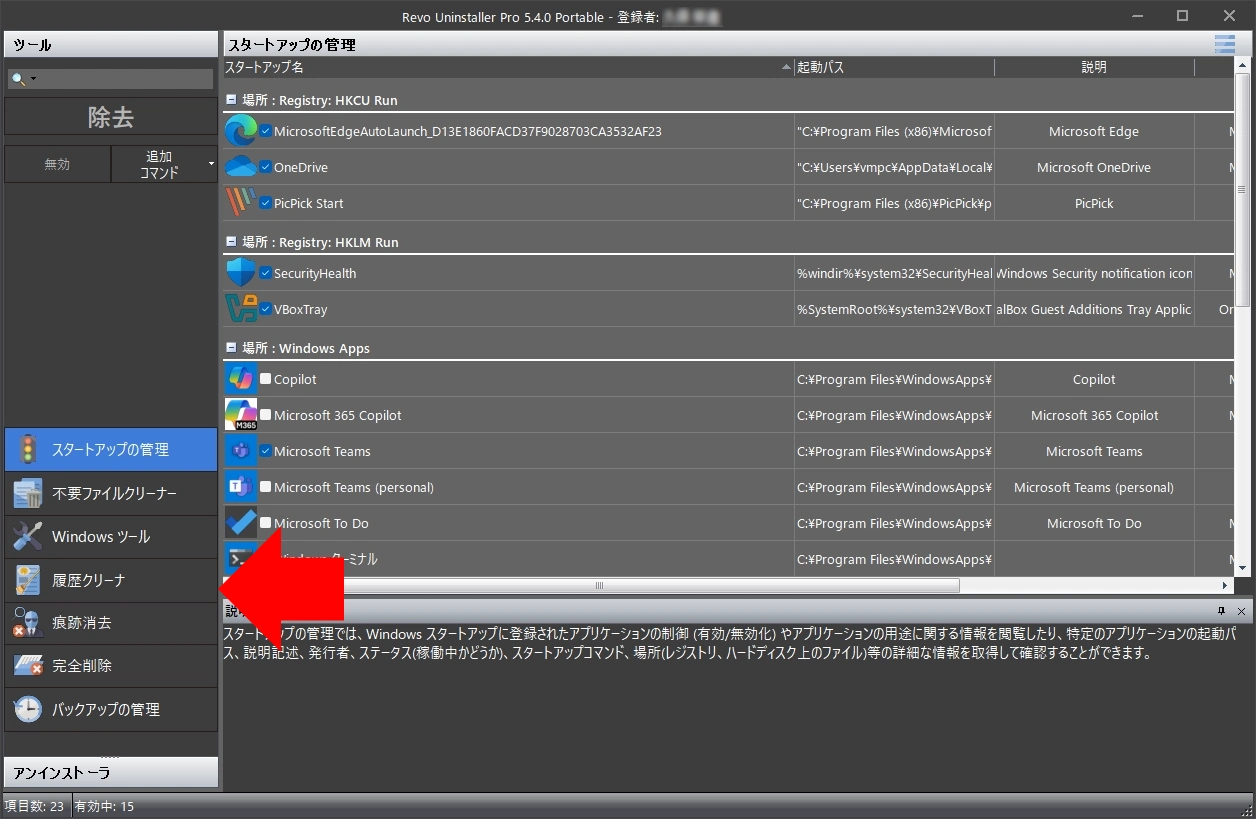Click the Microsoft To Do description cell

pos(1094,523)
